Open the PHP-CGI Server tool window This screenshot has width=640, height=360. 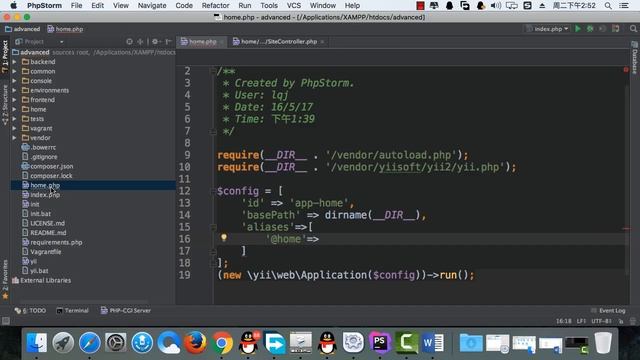click(x=126, y=311)
